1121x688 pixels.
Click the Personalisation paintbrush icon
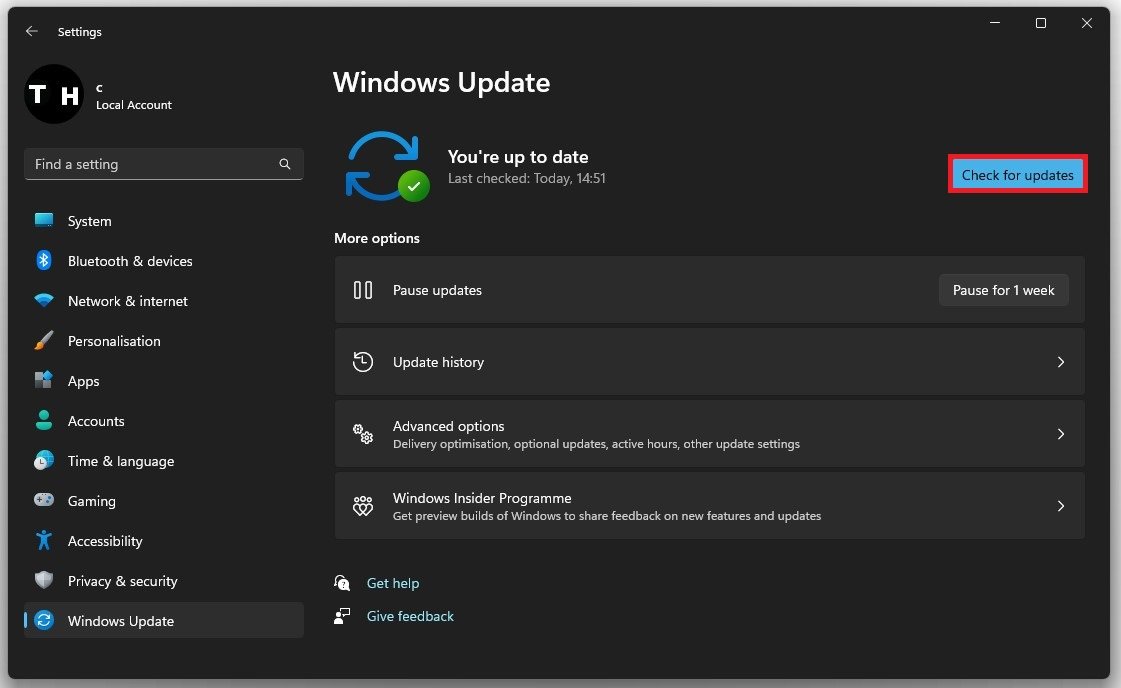pyautogui.click(x=44, y=341)
